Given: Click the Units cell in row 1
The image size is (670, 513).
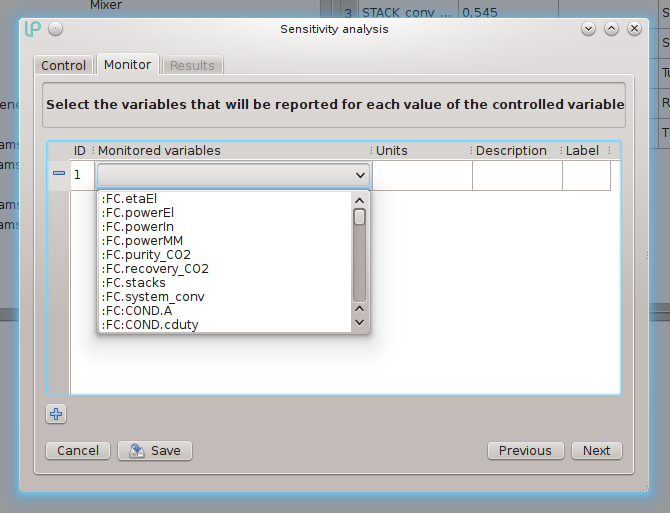Looking at the screenshot, I should point(421,175).
